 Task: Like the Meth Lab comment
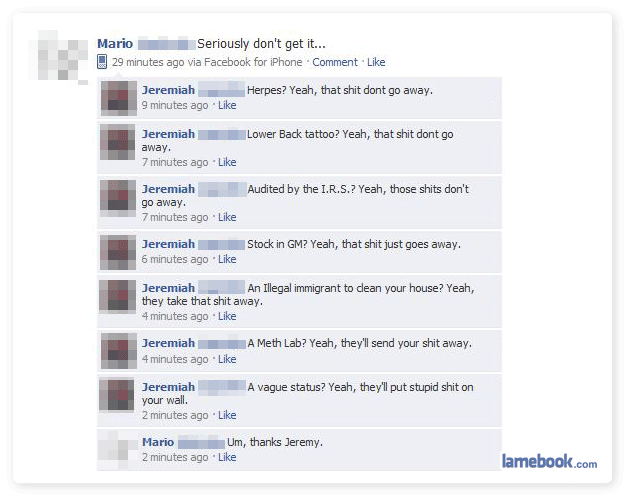click(x=227, y=359)
